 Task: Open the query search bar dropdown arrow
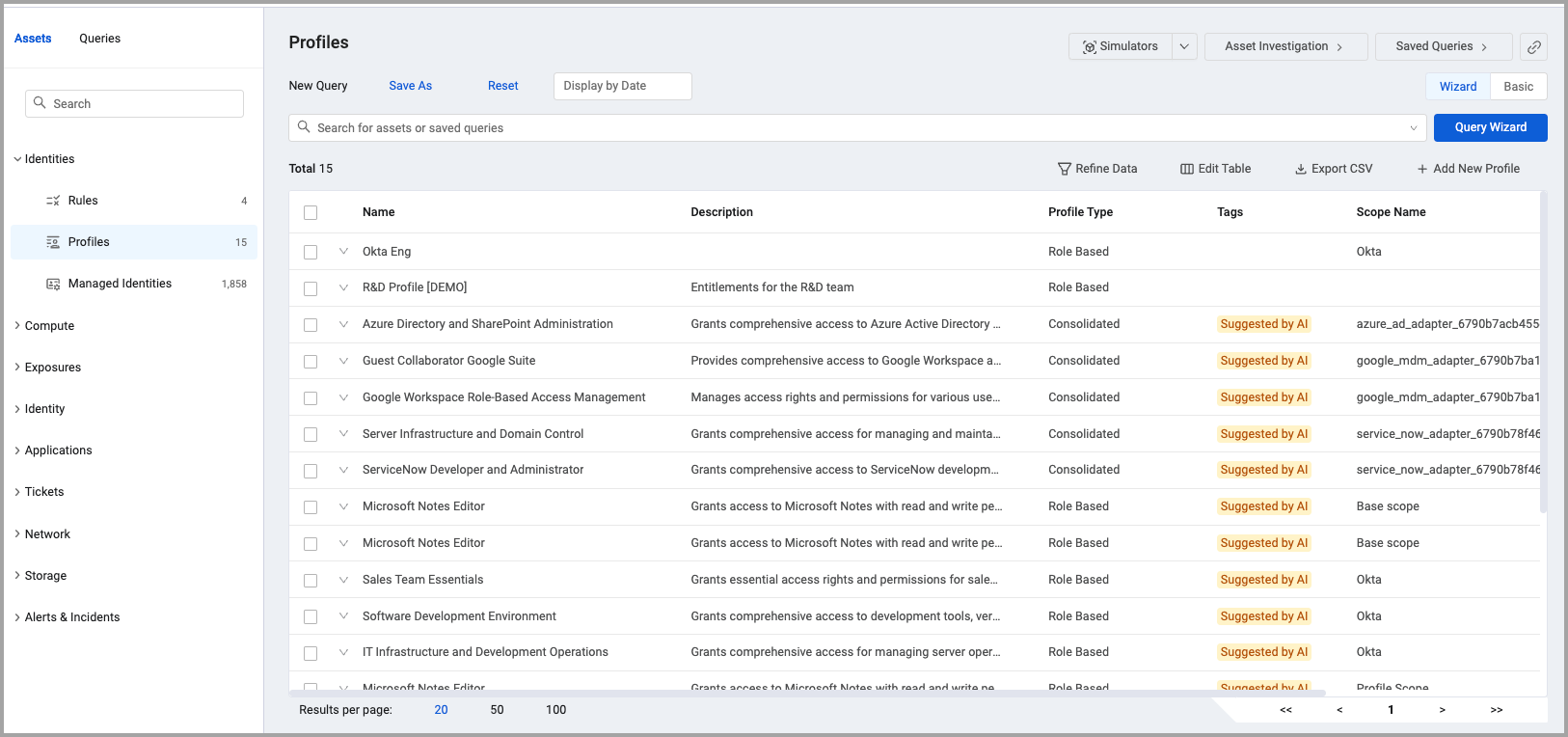(1414, 127)
